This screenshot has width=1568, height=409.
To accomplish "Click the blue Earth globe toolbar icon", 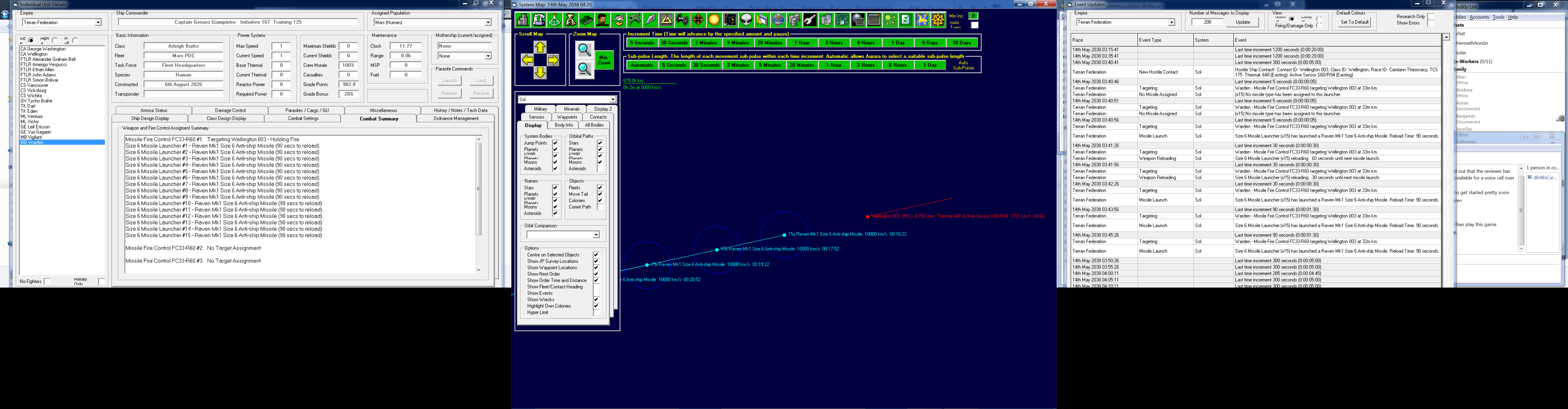I will point(778,20).
